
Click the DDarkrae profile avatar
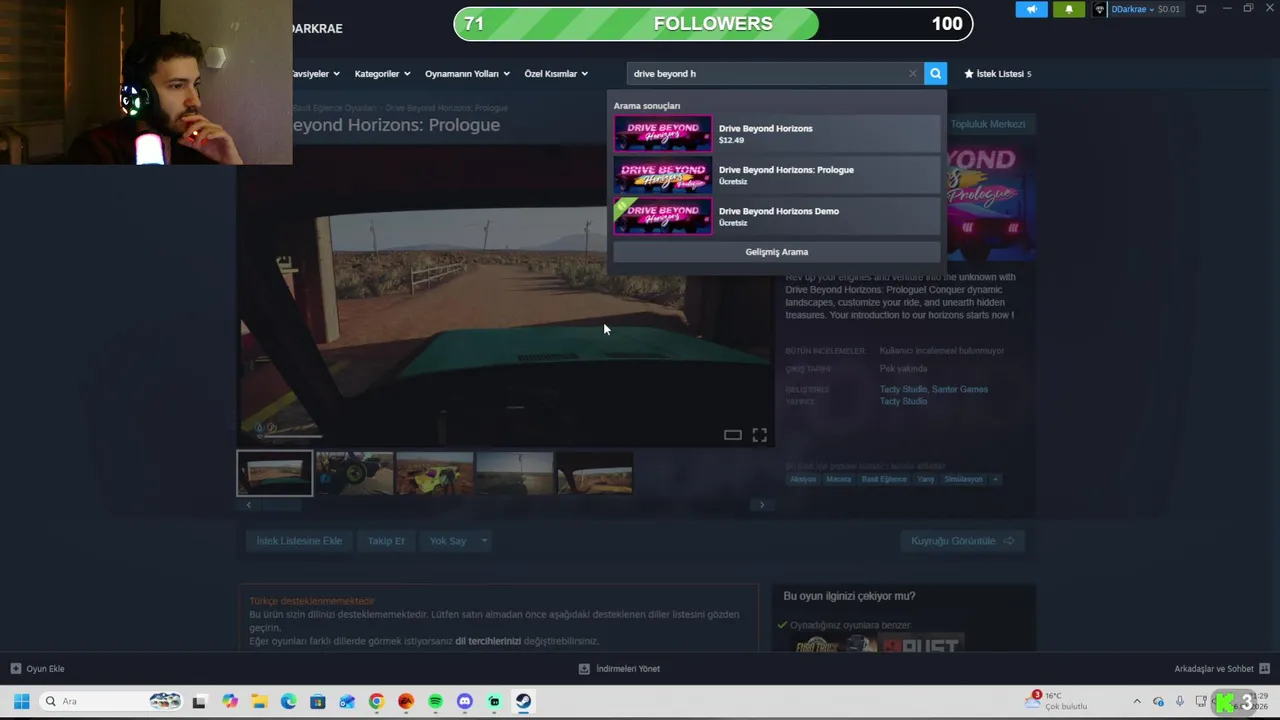[x=1100, y=9]
